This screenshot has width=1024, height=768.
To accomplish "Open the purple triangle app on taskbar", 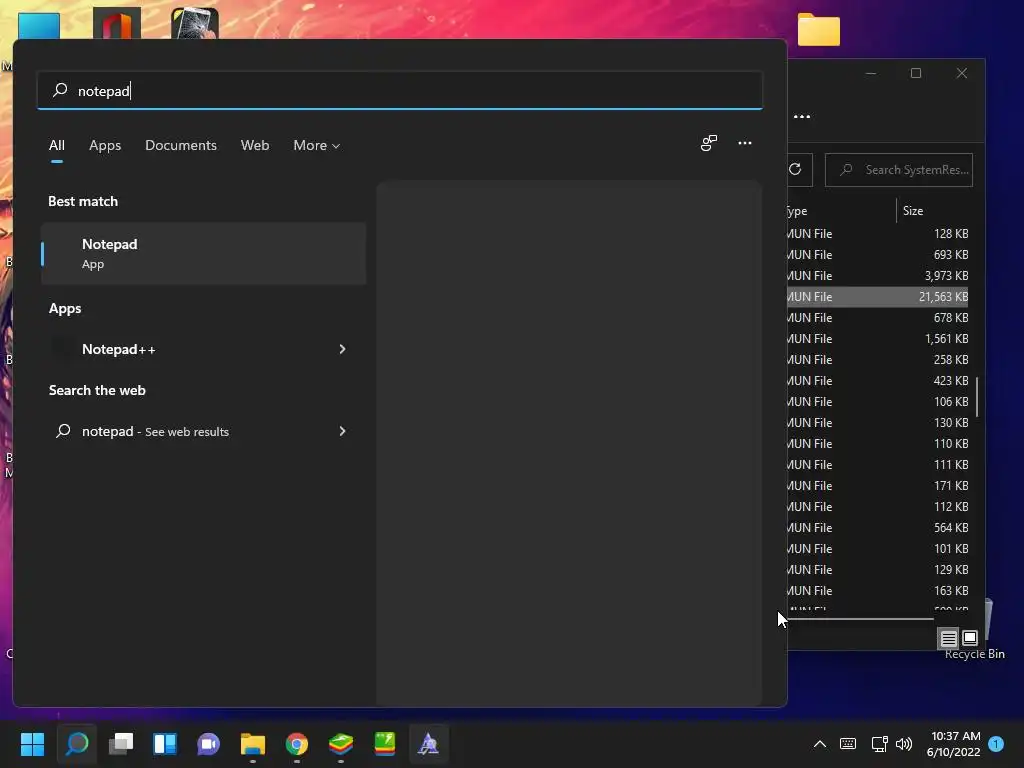I will (428, 743).
